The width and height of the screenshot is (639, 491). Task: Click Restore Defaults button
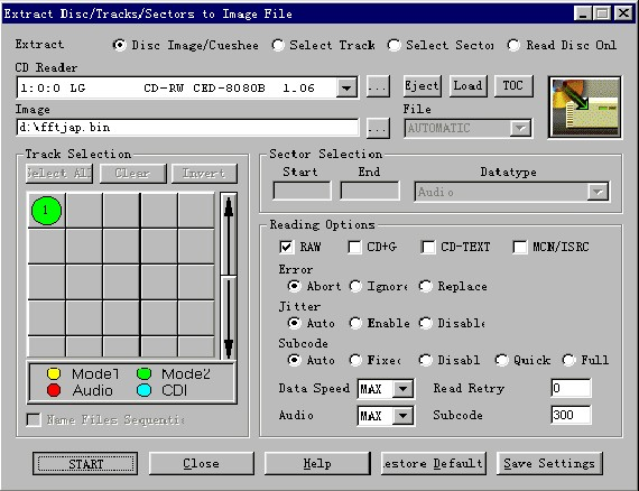[x=434, y=463]
